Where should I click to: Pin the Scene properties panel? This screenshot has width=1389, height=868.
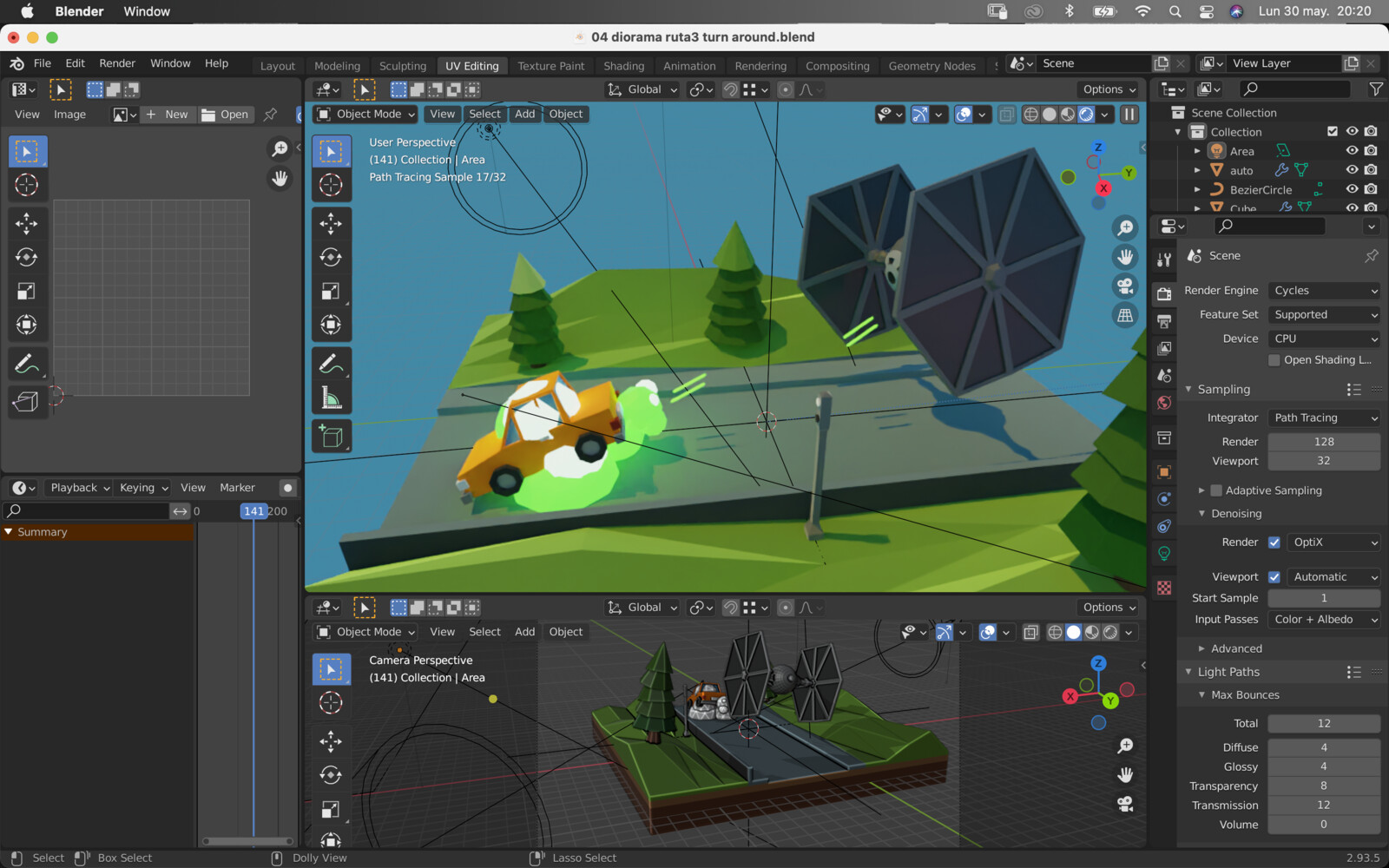1371,256
